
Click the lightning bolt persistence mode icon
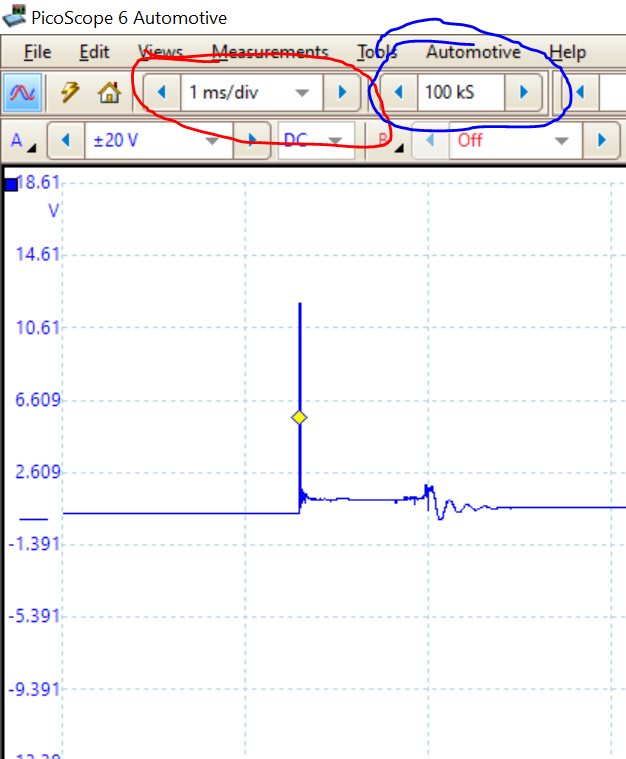point(70,93)
